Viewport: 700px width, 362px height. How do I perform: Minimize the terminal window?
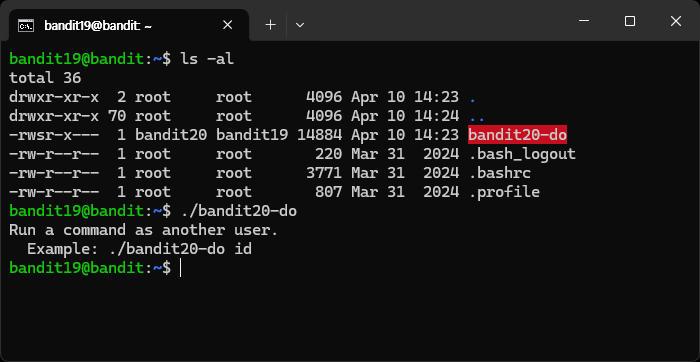pos(584,21)
